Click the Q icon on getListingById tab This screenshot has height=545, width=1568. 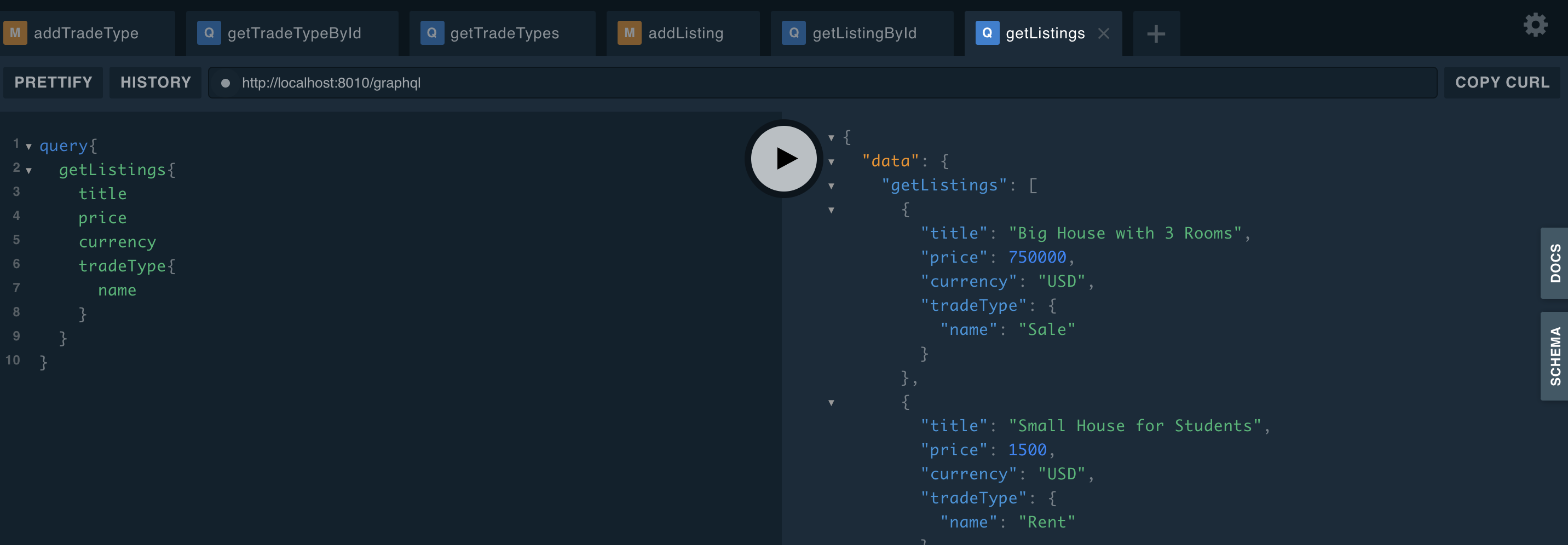coord(794,33)
